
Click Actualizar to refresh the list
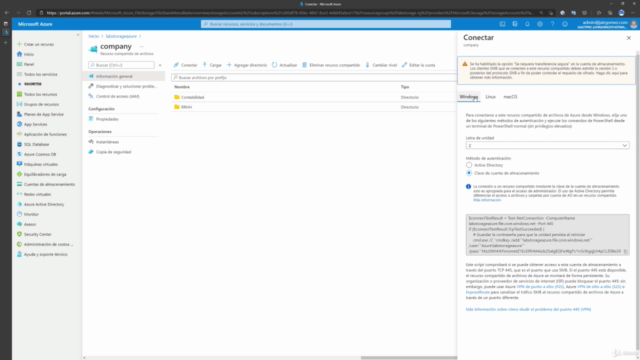284,65
